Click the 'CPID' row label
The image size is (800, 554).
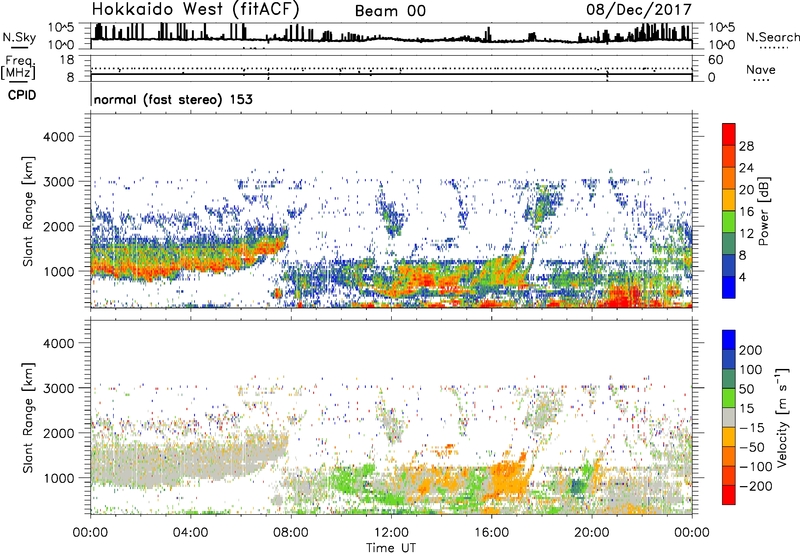22,95
